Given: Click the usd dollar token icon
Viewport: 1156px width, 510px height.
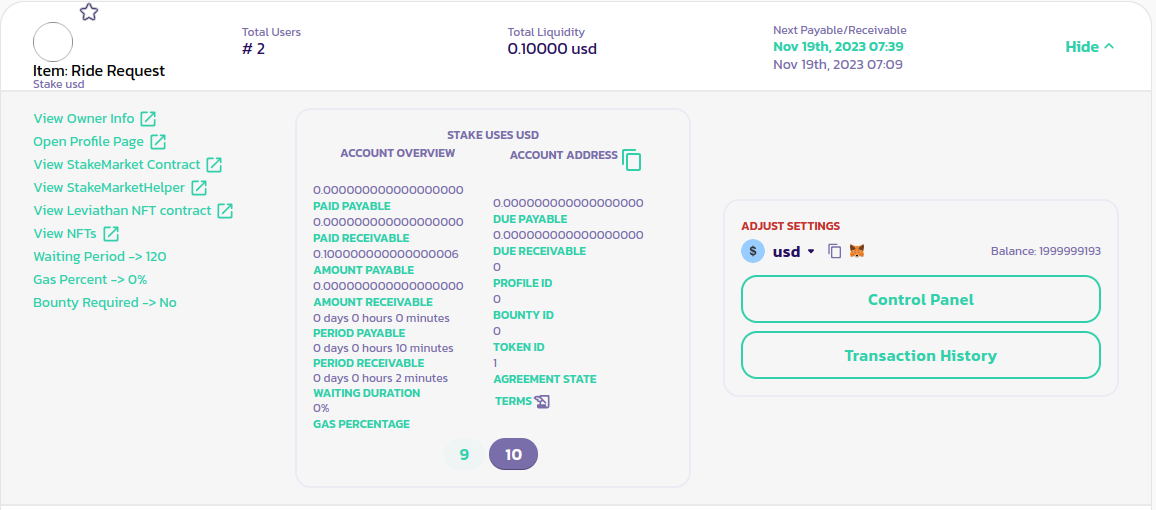Looking at the screenshot, I should pos(753,251).
